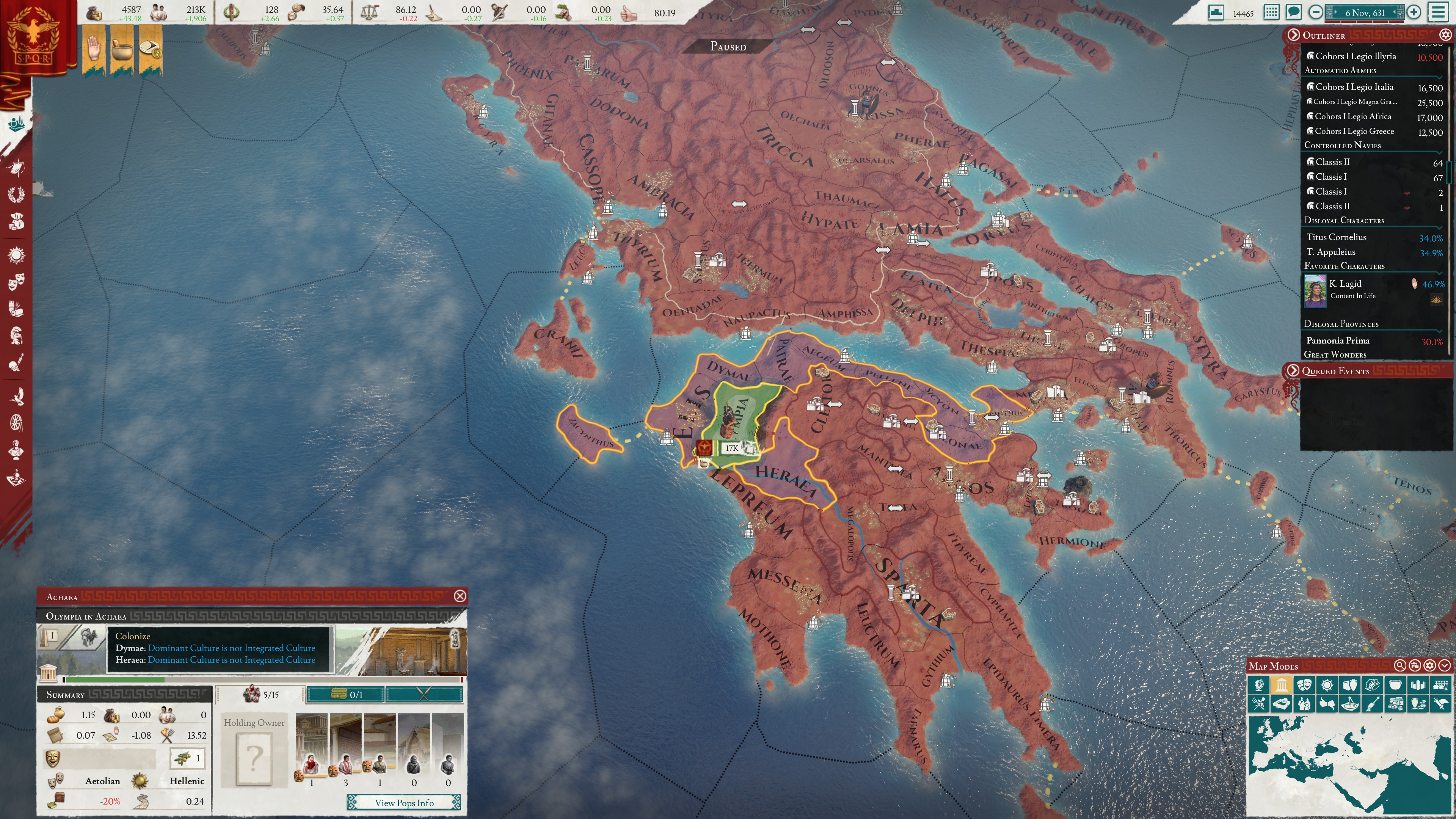1456x819 pixels.
Task: Select the thumbs up/down opinion map mode
Action: pyautogui.click(x=1327, y=704)
